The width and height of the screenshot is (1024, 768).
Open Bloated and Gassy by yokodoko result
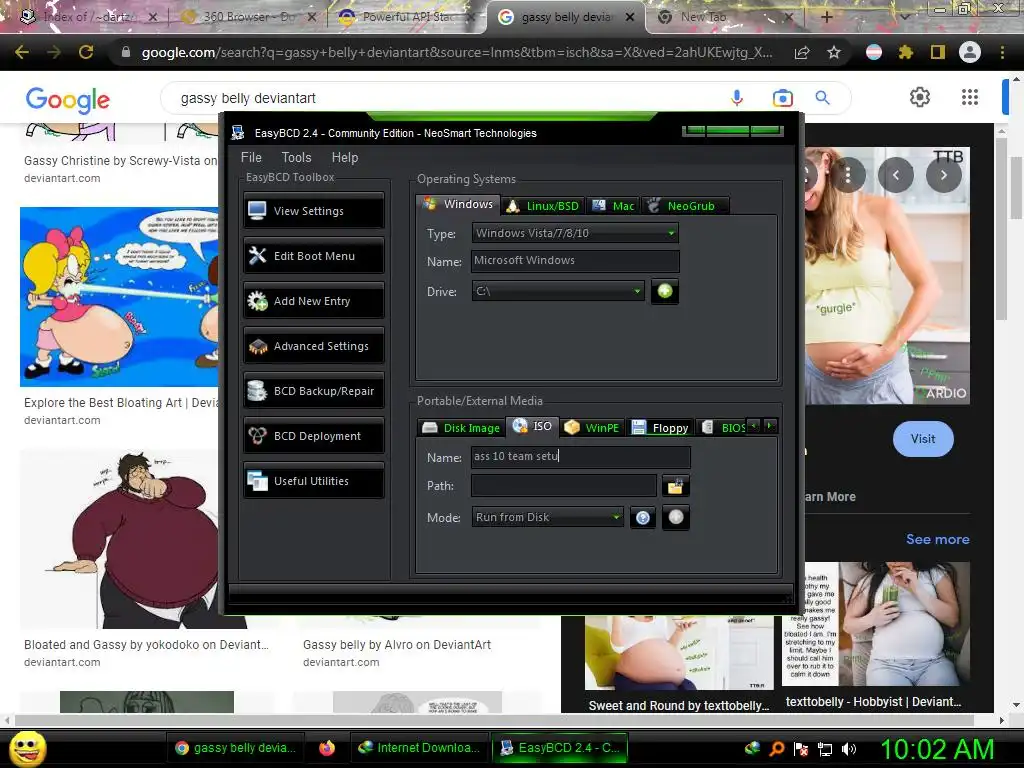146,645
